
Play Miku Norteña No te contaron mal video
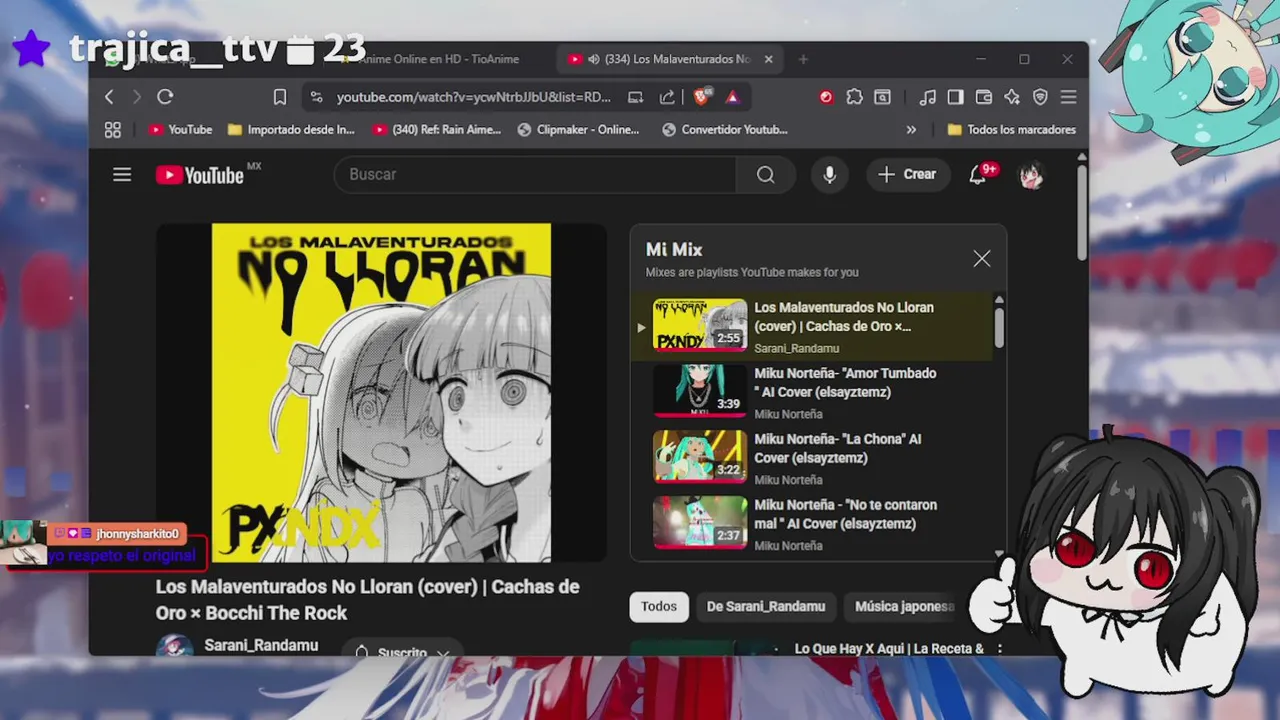click(813, 525)
